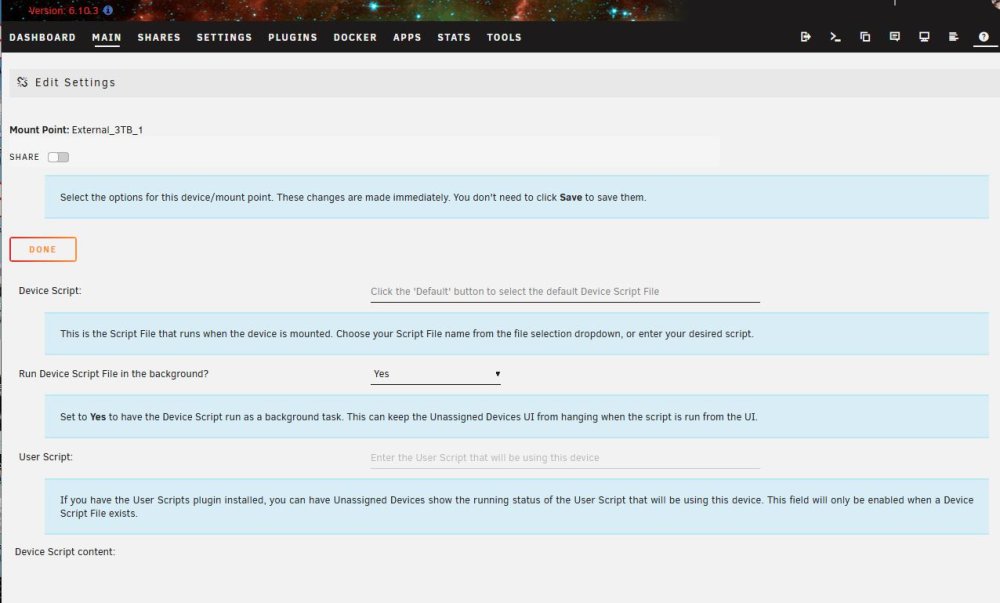Toggle the help question-mark icon
The width and height of the screenshot is (1000, 603).
coord(983,37)
